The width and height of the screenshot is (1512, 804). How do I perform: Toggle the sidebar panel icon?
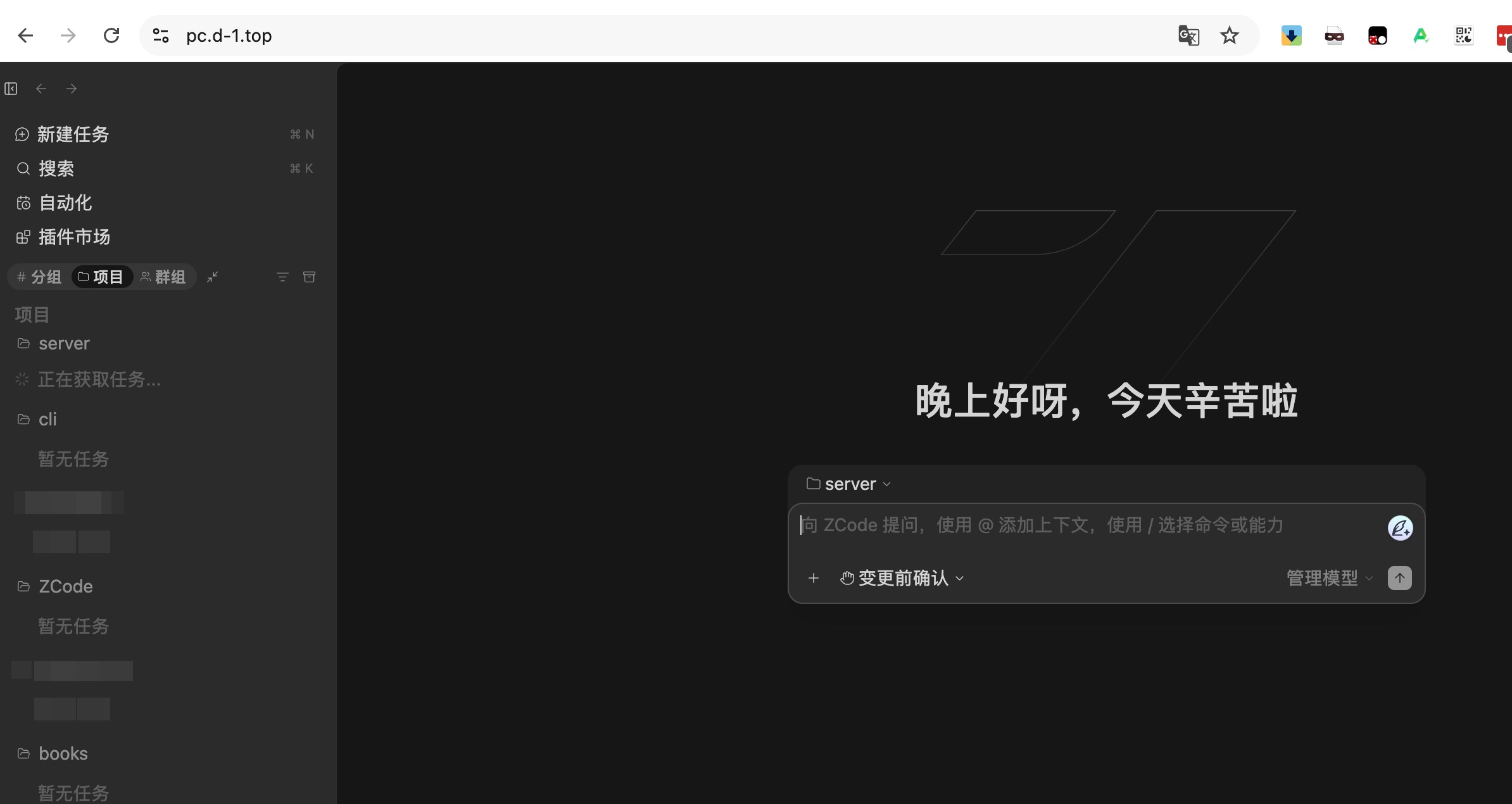(x=11, y=89)
